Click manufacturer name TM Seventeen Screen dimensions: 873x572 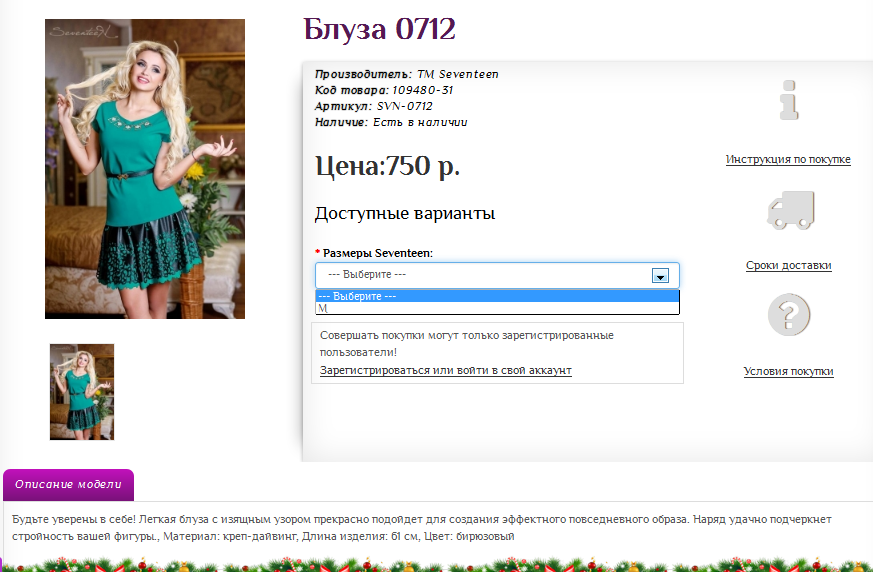click(x=458, y=74)
